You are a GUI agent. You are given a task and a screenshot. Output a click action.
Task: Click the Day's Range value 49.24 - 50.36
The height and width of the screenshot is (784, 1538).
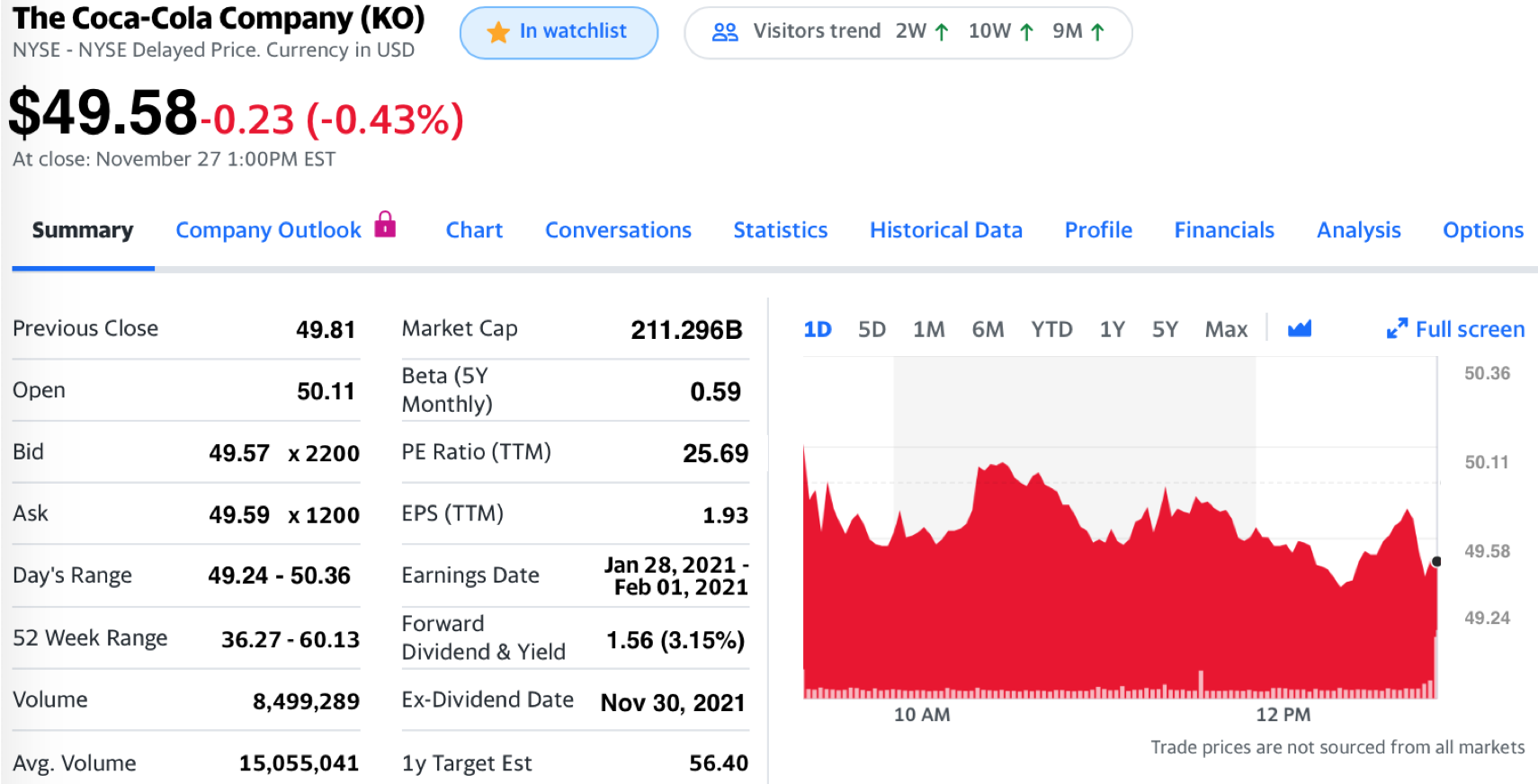pyautogui.click(x=279, y=575)
